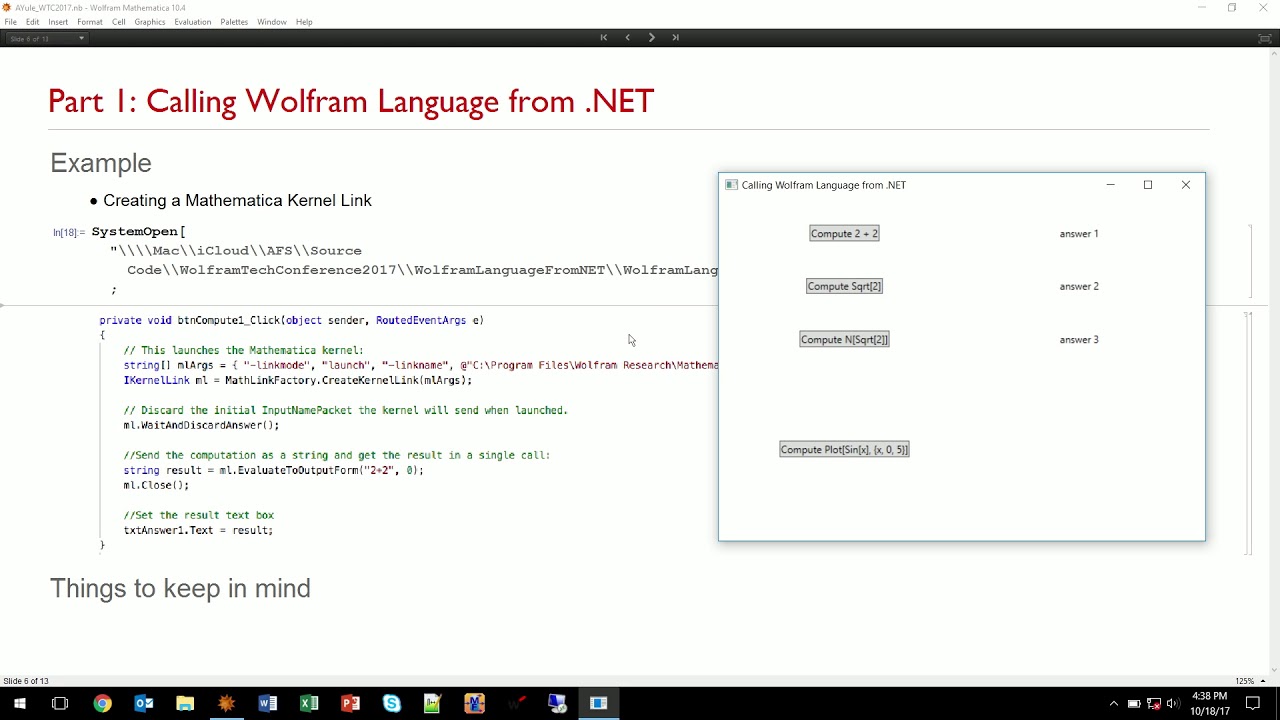The image size is (1280, 720).
Task: Open Task View on the taskbar
Action: pos(60,703)
